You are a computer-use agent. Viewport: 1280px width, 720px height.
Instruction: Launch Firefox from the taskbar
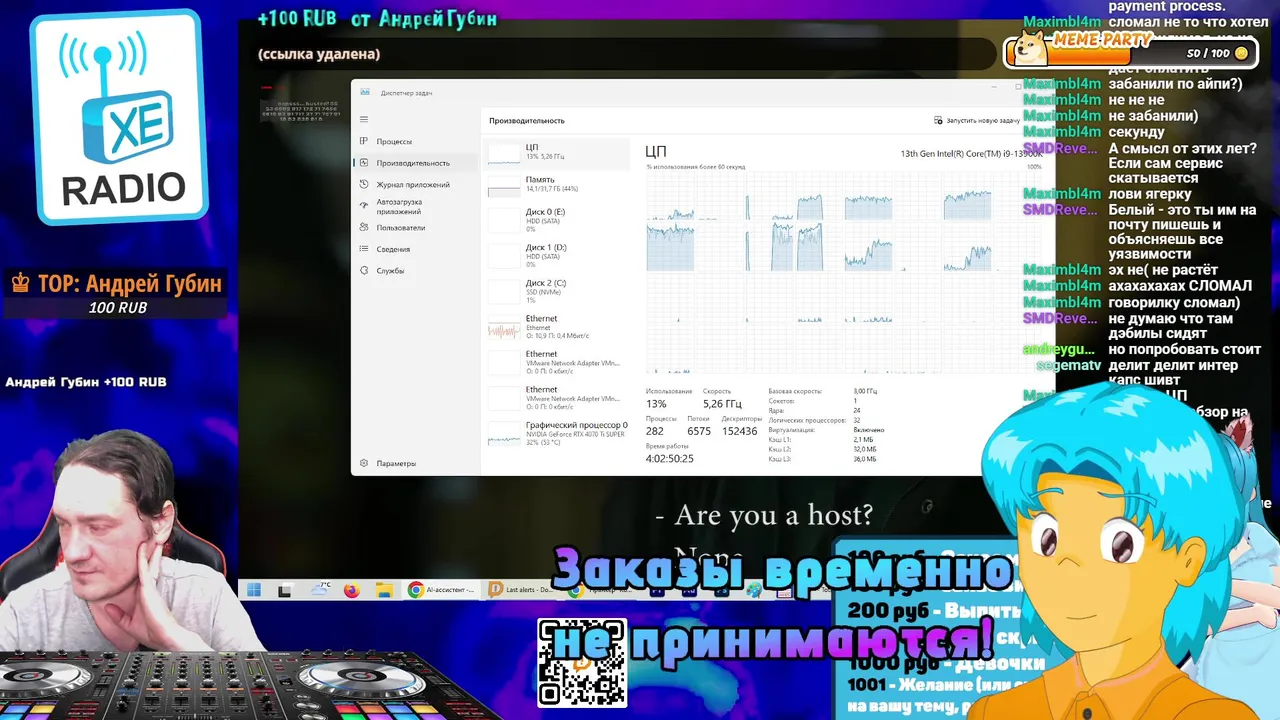pos(351,590)
